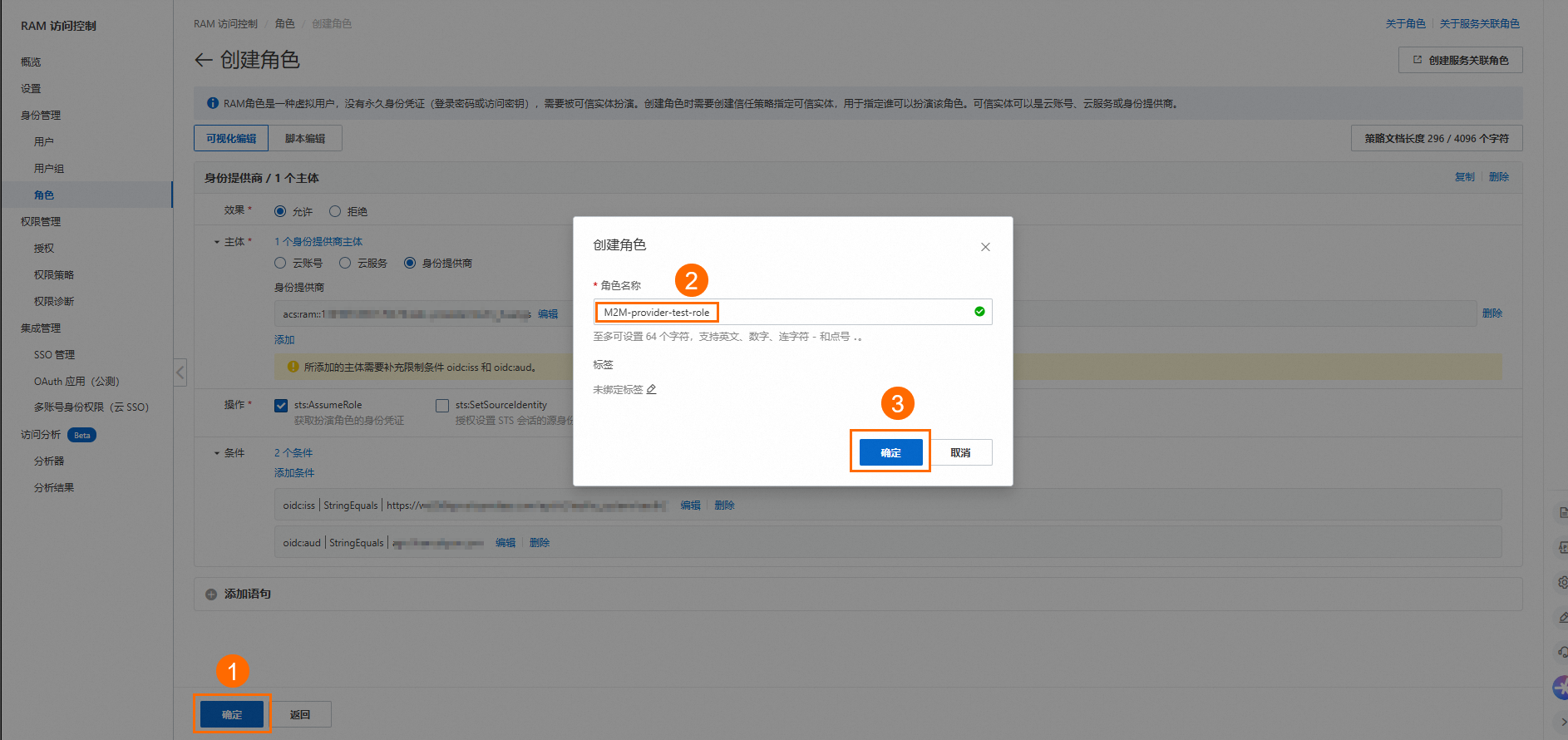Open 分析结果 in the sidebar
This screenshot has height=740, width=1568.
click(54, 488)
